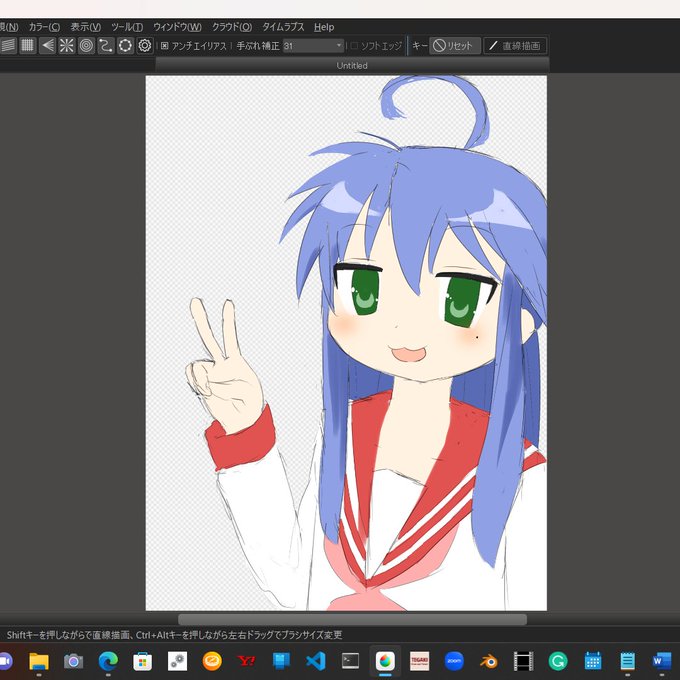Launch Microsoft Edge from taskbar
The image size is (680, 680).
pos(108,661)
